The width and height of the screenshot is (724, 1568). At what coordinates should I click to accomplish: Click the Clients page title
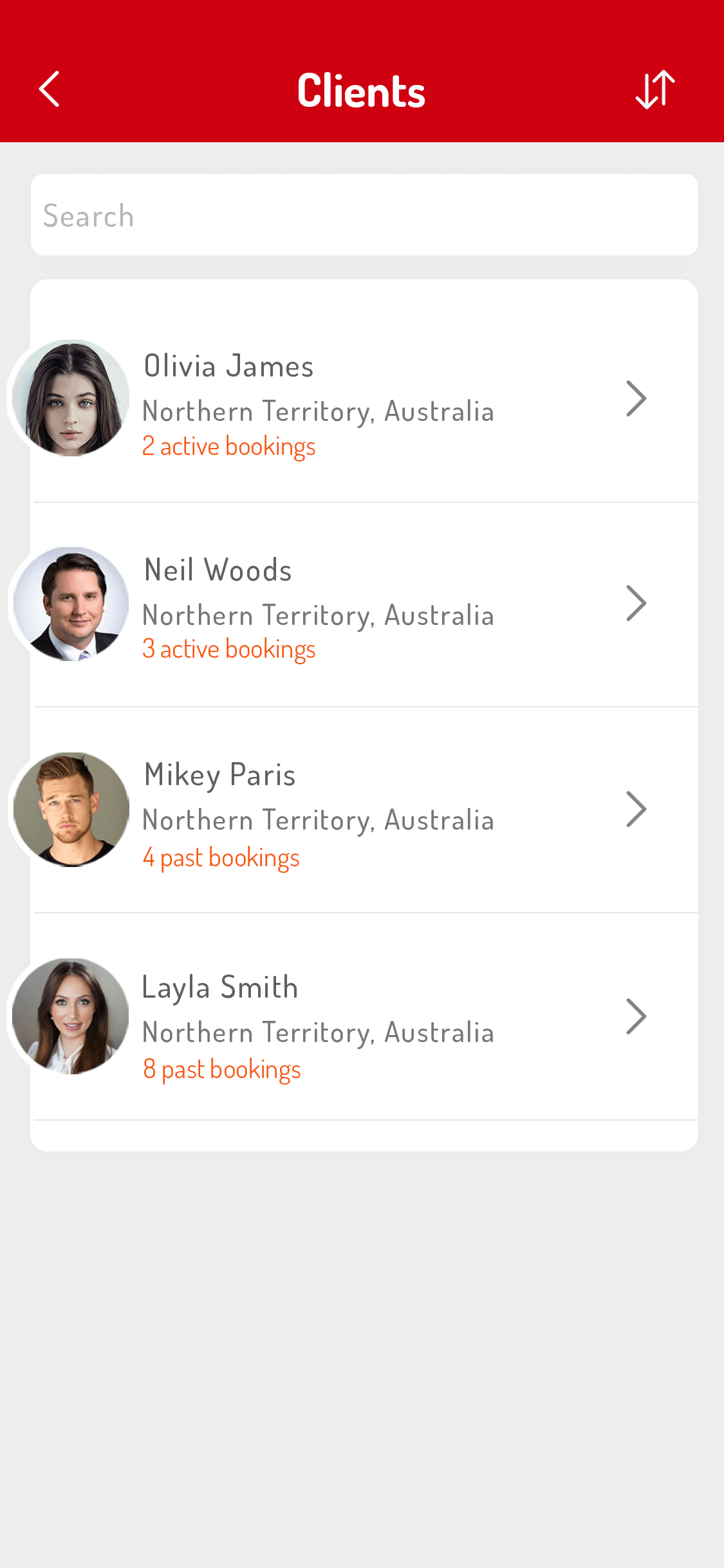tap(361, 91)
